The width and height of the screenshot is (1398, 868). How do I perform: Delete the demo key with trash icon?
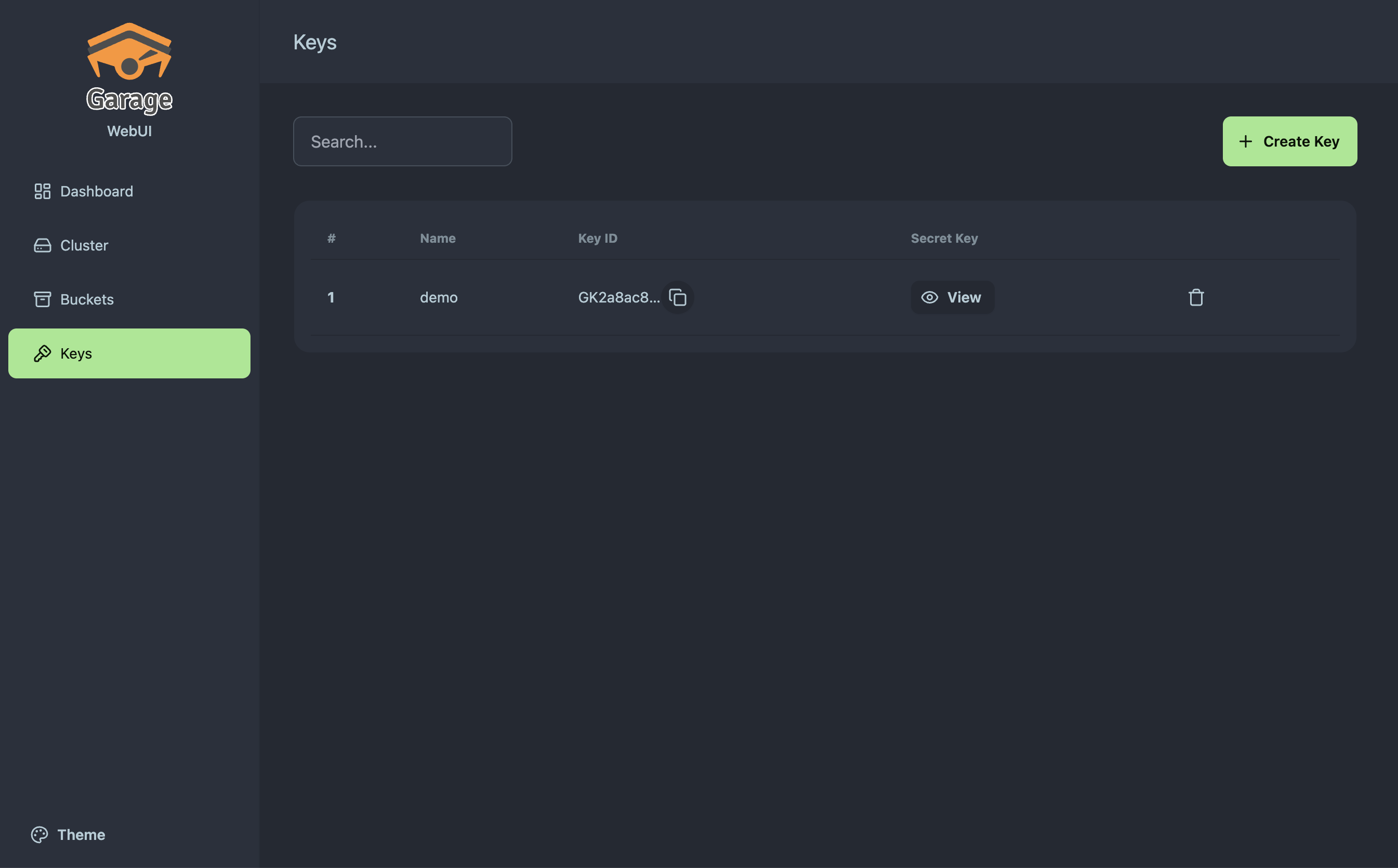coord(1195,297)
